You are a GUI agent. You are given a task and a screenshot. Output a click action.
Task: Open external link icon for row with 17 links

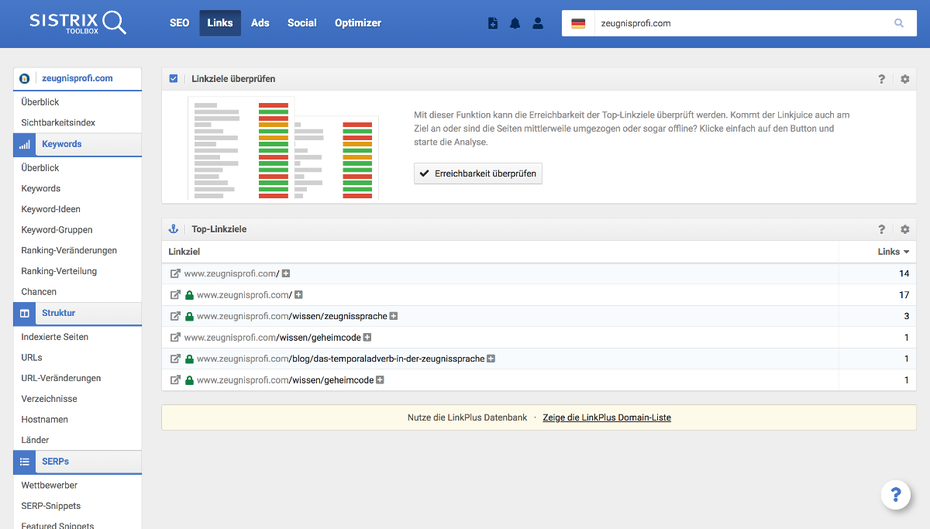[x=175, y=295]
